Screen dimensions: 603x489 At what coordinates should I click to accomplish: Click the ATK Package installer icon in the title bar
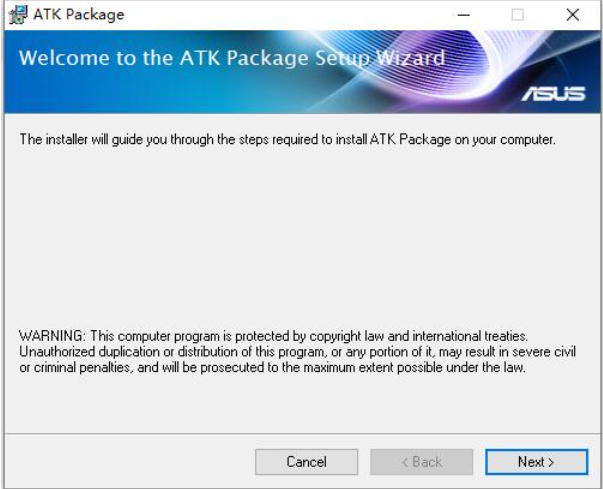(x=17, y=15)
